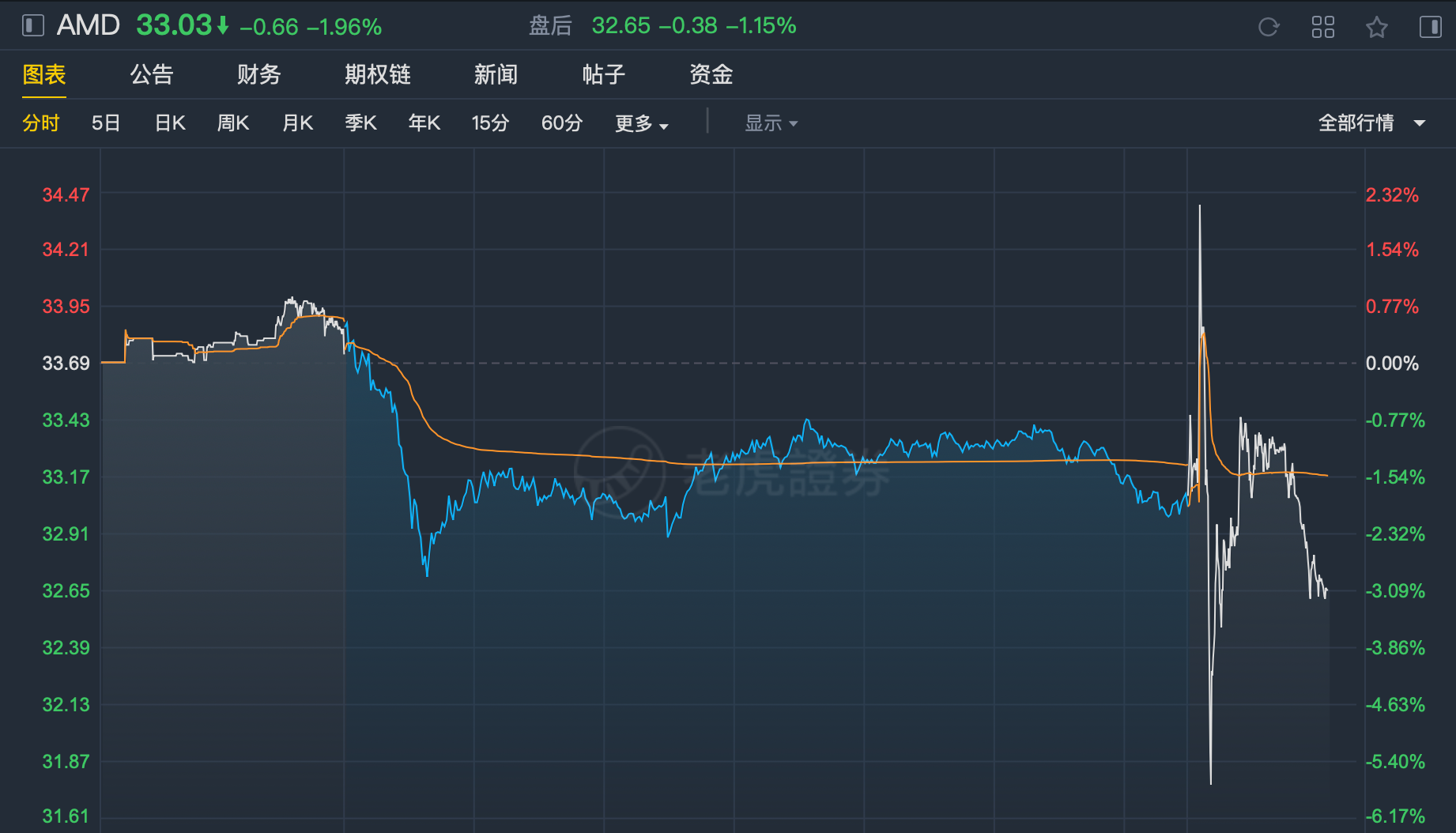The width and height of the screenshot is (1456, 833).
Task: Switch chart to 周K
Action: tap(233, 123)
